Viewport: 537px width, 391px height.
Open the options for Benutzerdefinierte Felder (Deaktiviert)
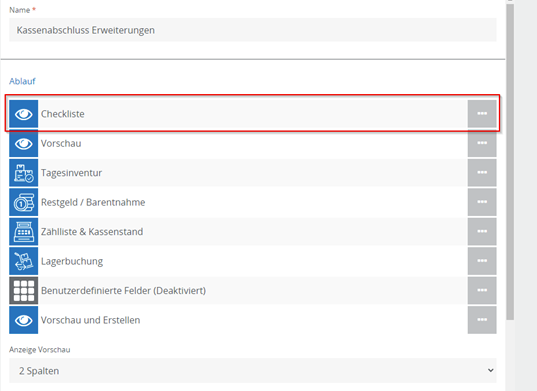[x=482, y=290]
